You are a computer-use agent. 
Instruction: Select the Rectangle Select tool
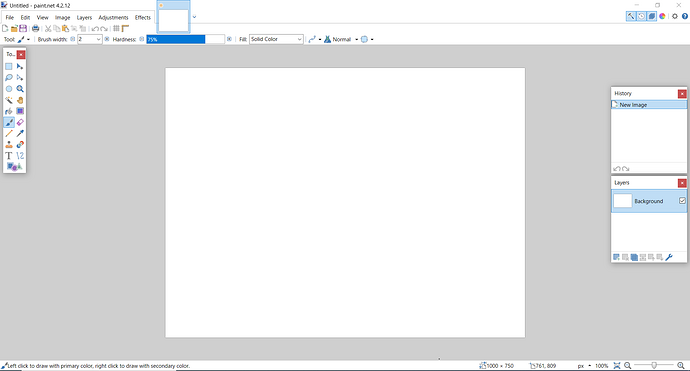(9, 66)
